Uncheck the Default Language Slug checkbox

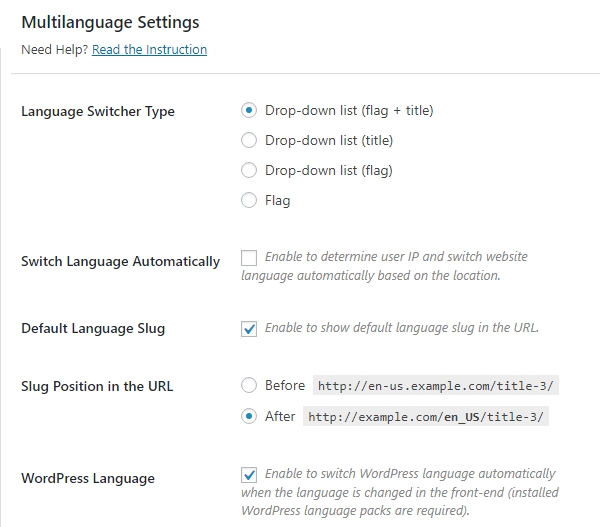pos(249,329)
